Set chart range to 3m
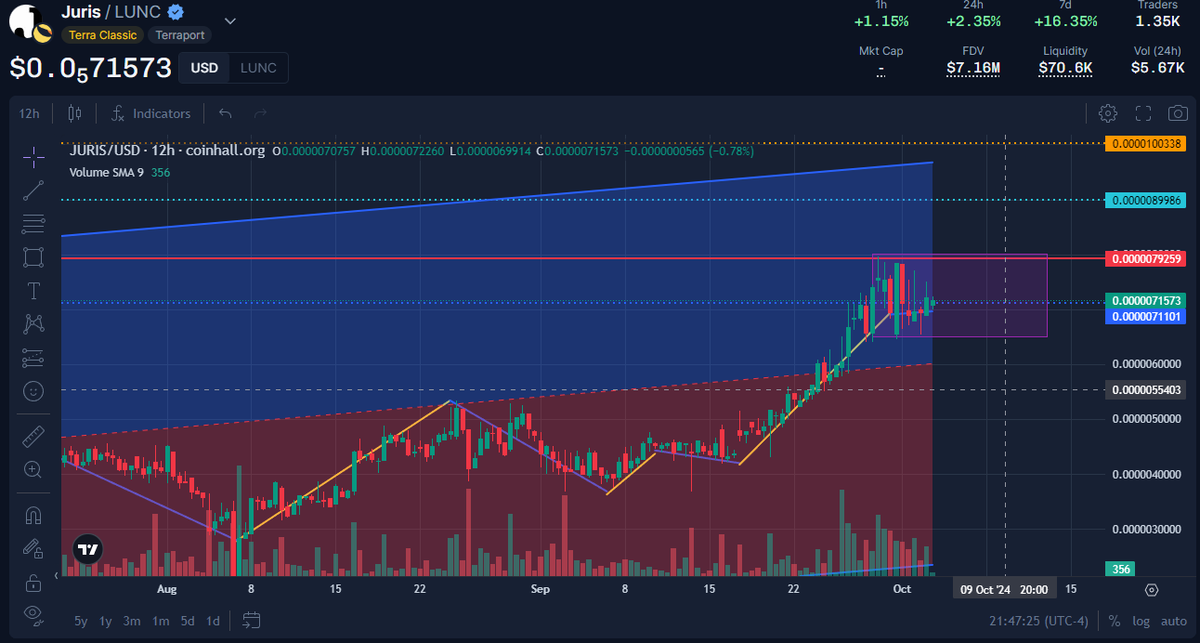1200x643 pixels. (x=132, y=620)
